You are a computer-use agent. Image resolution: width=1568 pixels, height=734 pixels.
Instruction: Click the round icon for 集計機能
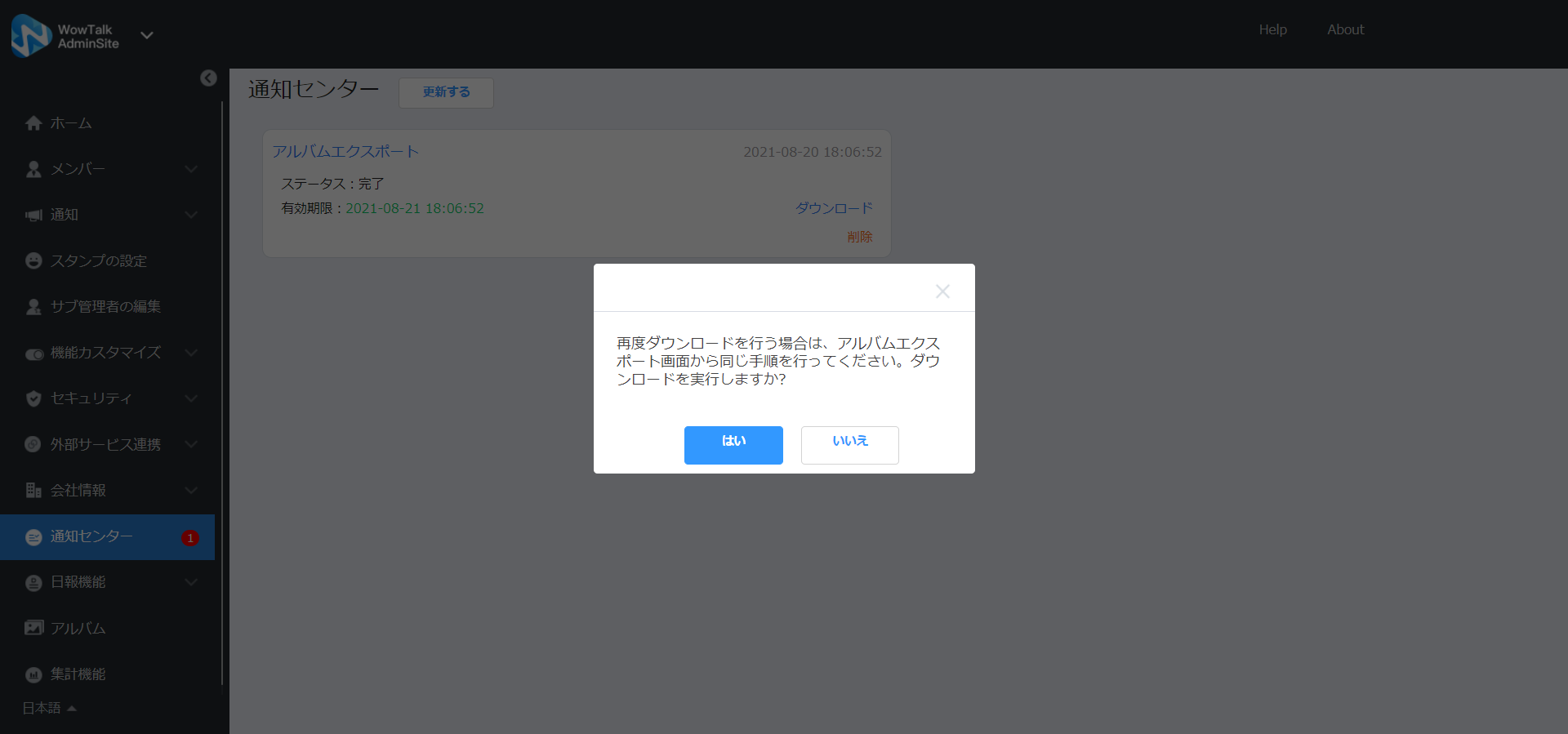point(33,674)
